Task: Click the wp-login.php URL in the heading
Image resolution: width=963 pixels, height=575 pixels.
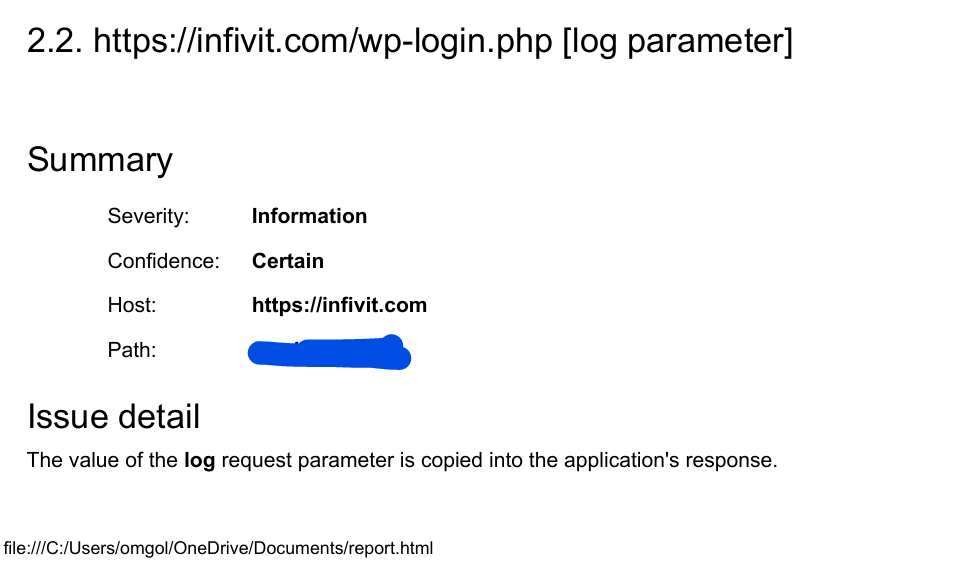Action: (322, 41)
